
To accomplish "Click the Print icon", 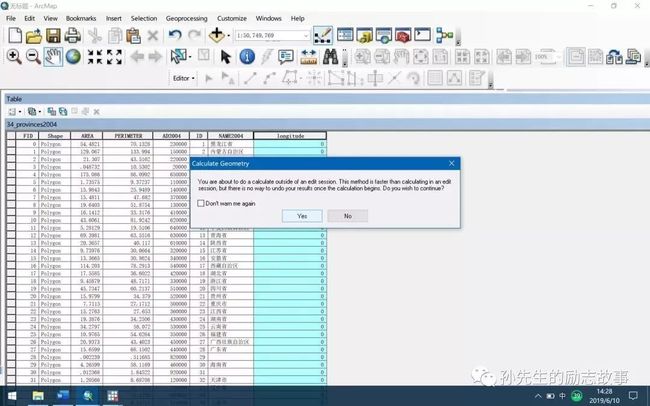I will [x=73, y=36].
